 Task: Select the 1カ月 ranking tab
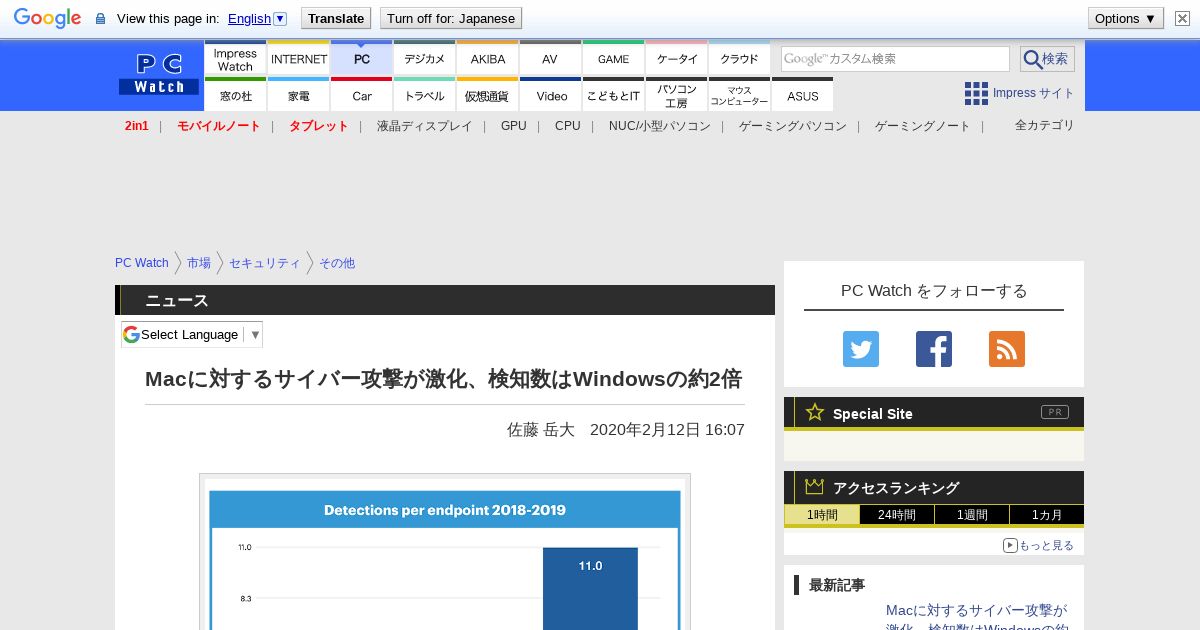point(1047,515)
